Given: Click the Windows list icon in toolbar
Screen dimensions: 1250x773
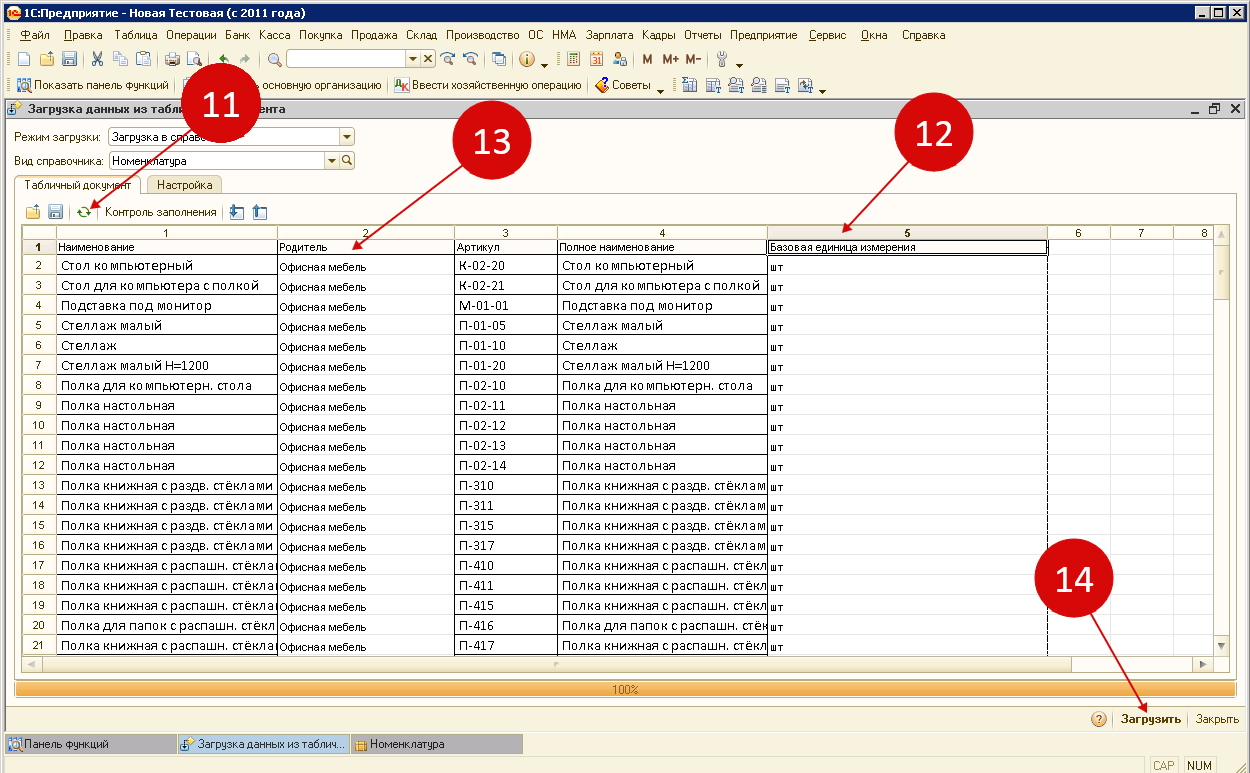Looking at the screenshot, I should point(498,59).
